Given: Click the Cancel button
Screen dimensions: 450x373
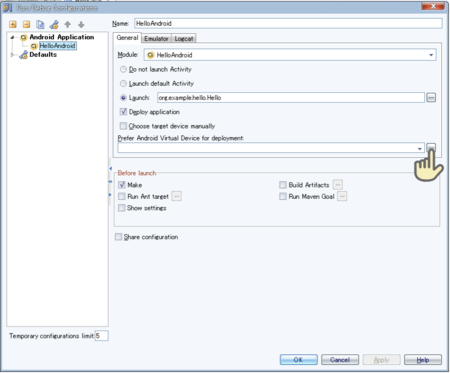Looking at the screenshot, I should (x=340, y=360).
